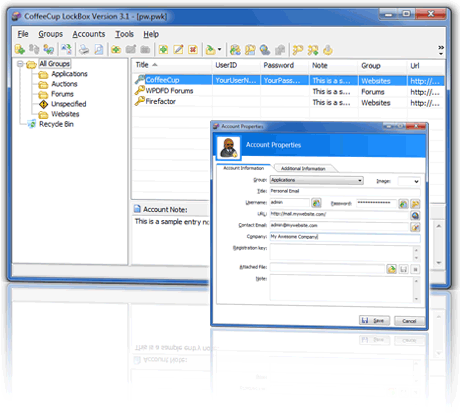Select All Groups in the tree
Image resolution: width=460 pixels, height=420 pixels.
tap(55, 64)
